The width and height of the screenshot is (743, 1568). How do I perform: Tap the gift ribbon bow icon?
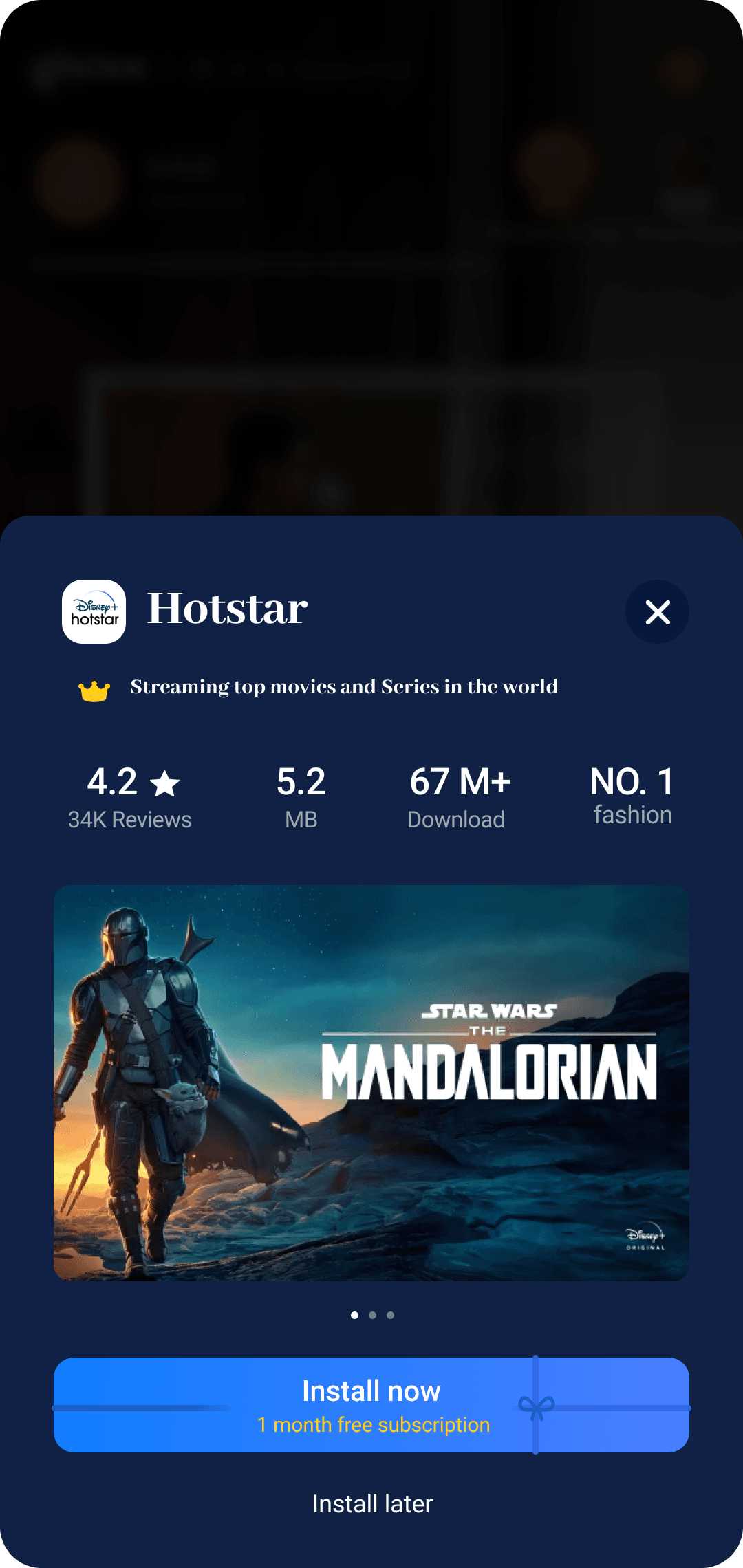[537, 1407]
